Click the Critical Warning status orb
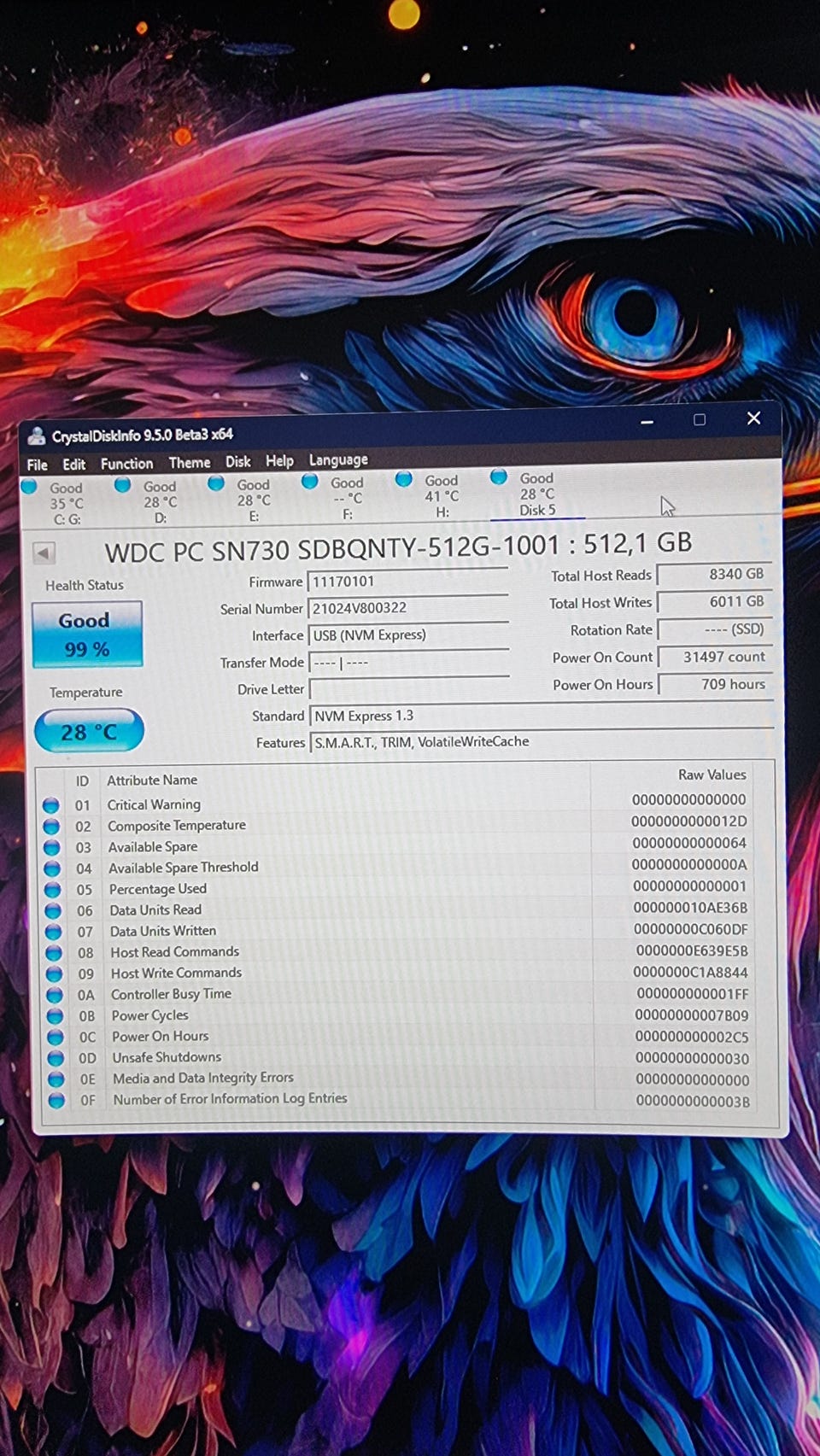The width and height of the screenshot is (820, 1456). coord(51,805)
